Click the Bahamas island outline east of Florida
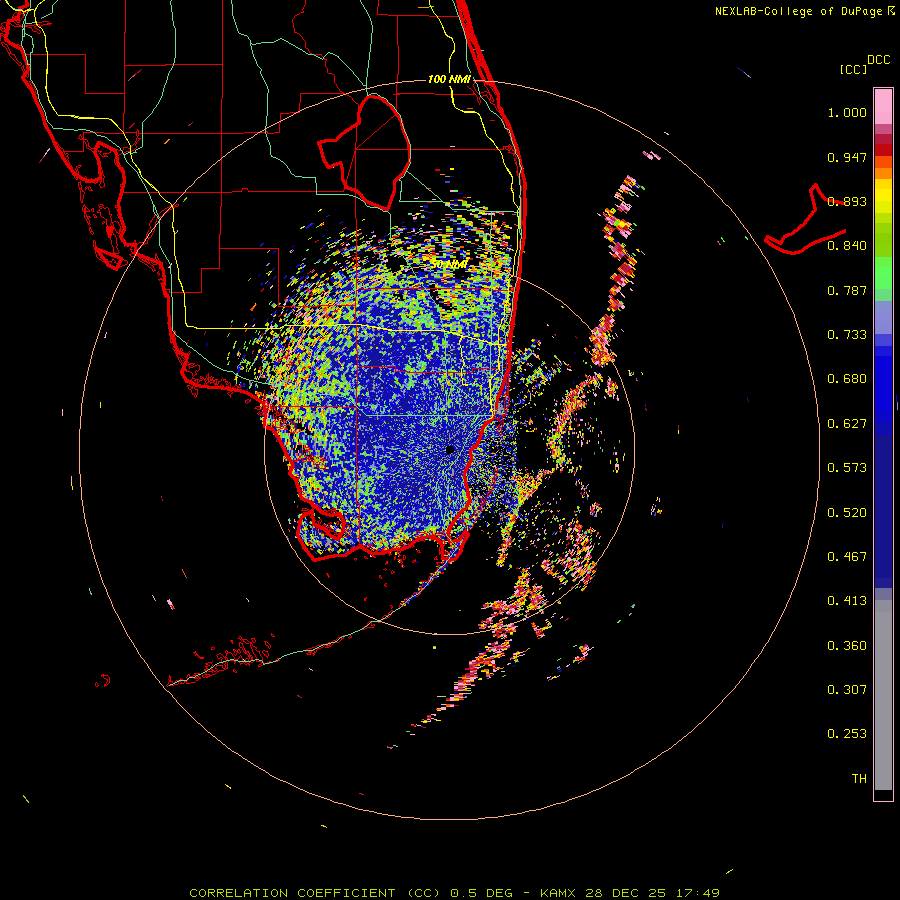Image resolution: width=900 pixels, height=900 pixels. 805,221
